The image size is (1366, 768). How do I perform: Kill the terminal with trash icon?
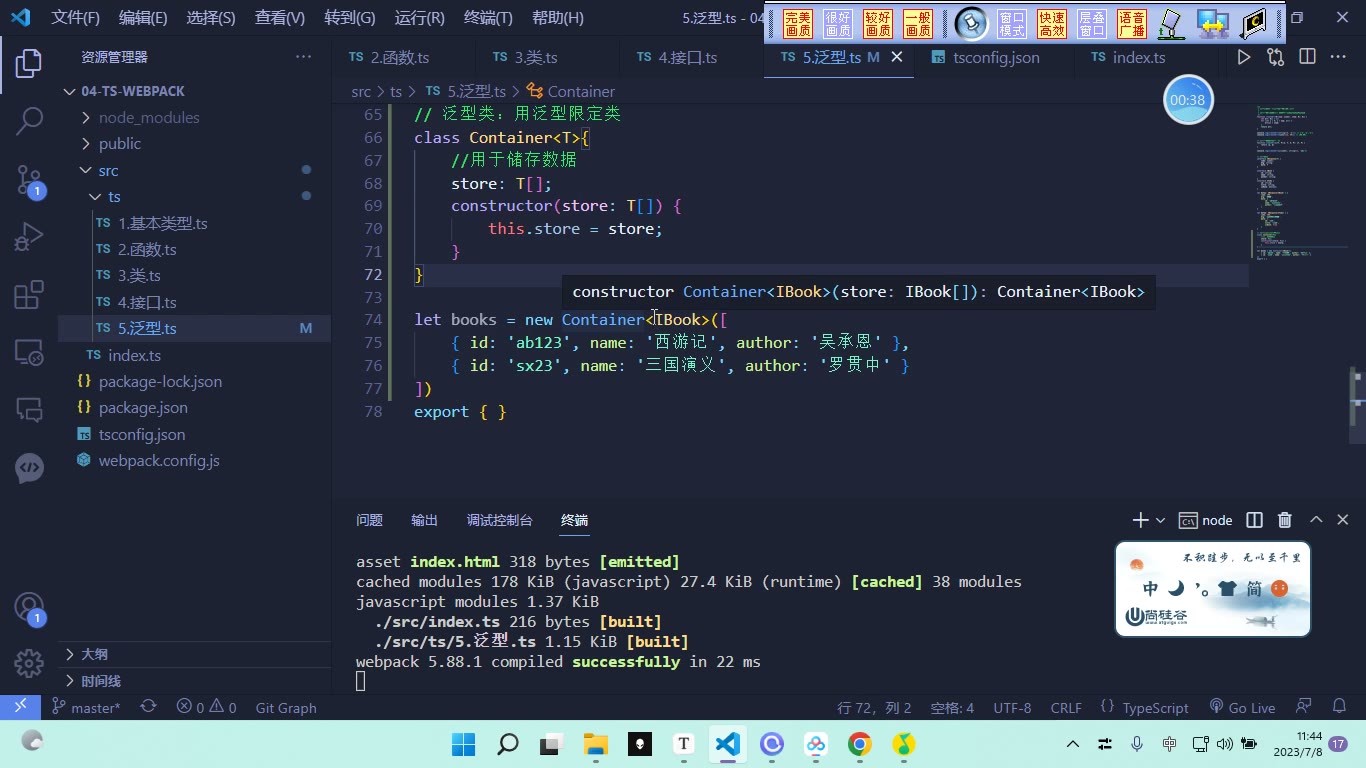(1285, 520)
